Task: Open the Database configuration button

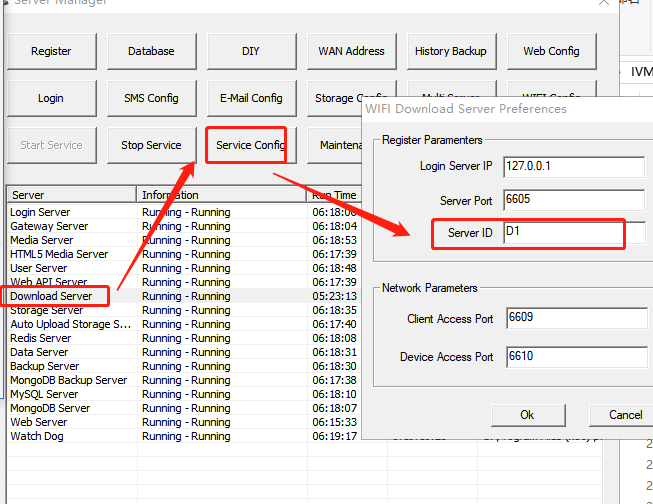Action: (x=152, y=51)
